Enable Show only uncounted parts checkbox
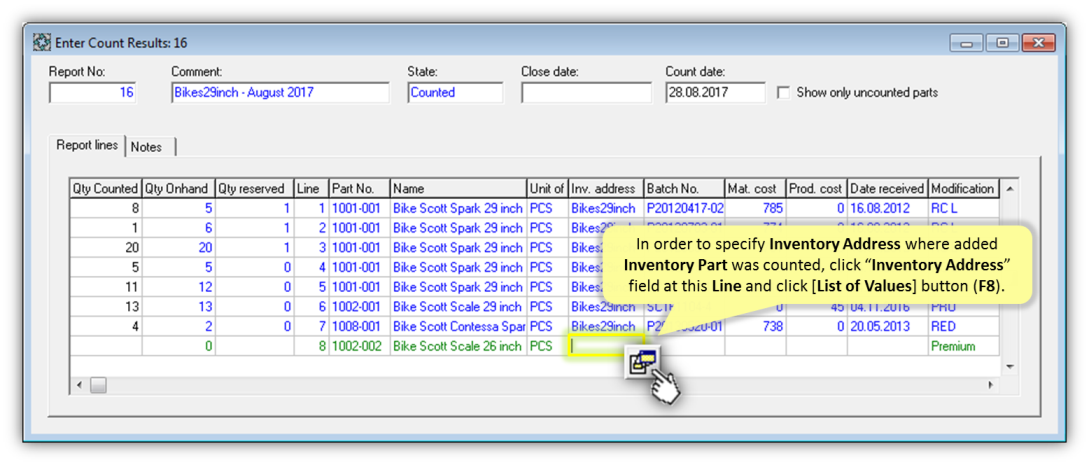The height and width of the screenshot is (465, 1089). coord(784,92)
